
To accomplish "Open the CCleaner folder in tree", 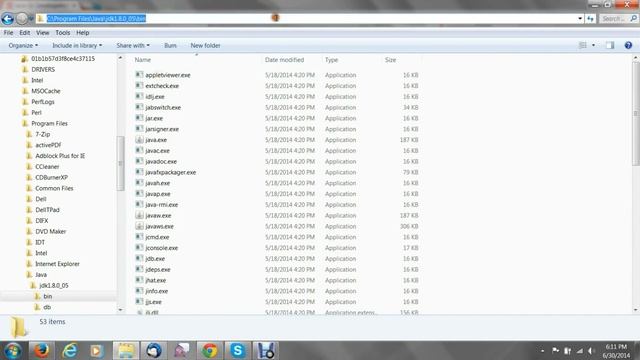I will pyautogui.click(x=47, y=167).
